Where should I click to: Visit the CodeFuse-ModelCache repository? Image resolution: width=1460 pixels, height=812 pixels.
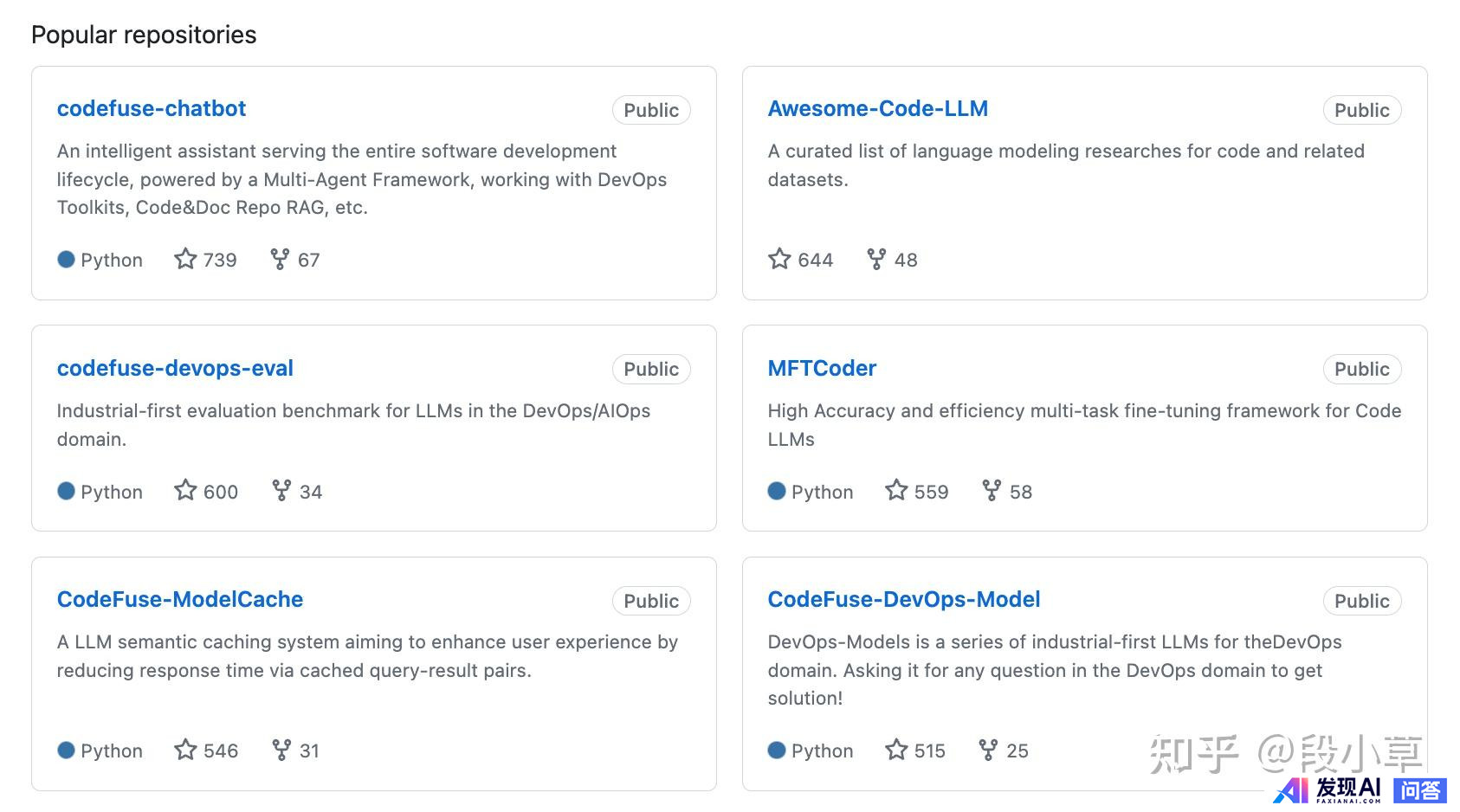180,600
